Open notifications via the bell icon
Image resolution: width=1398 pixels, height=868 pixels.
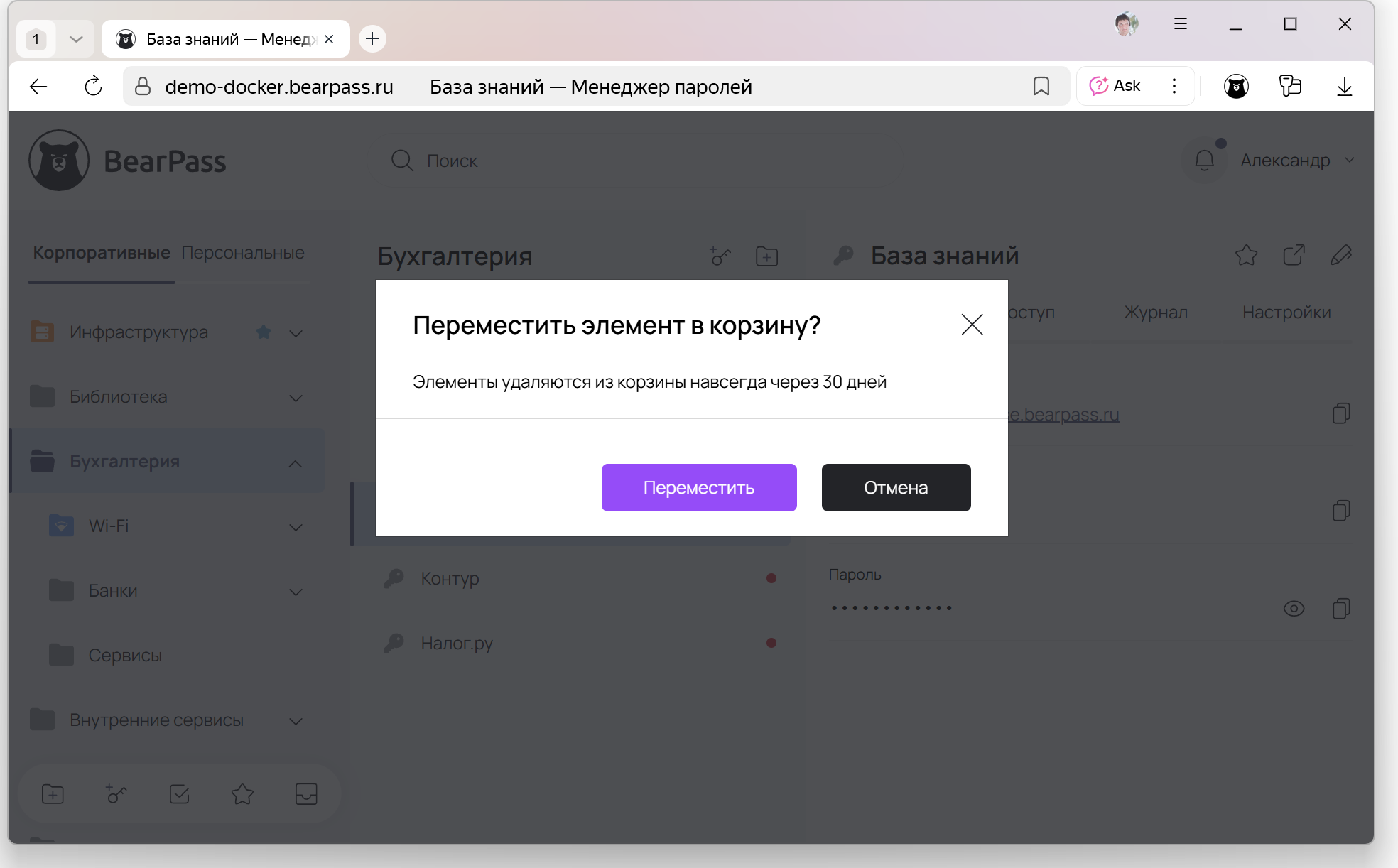pos(1204,160)
